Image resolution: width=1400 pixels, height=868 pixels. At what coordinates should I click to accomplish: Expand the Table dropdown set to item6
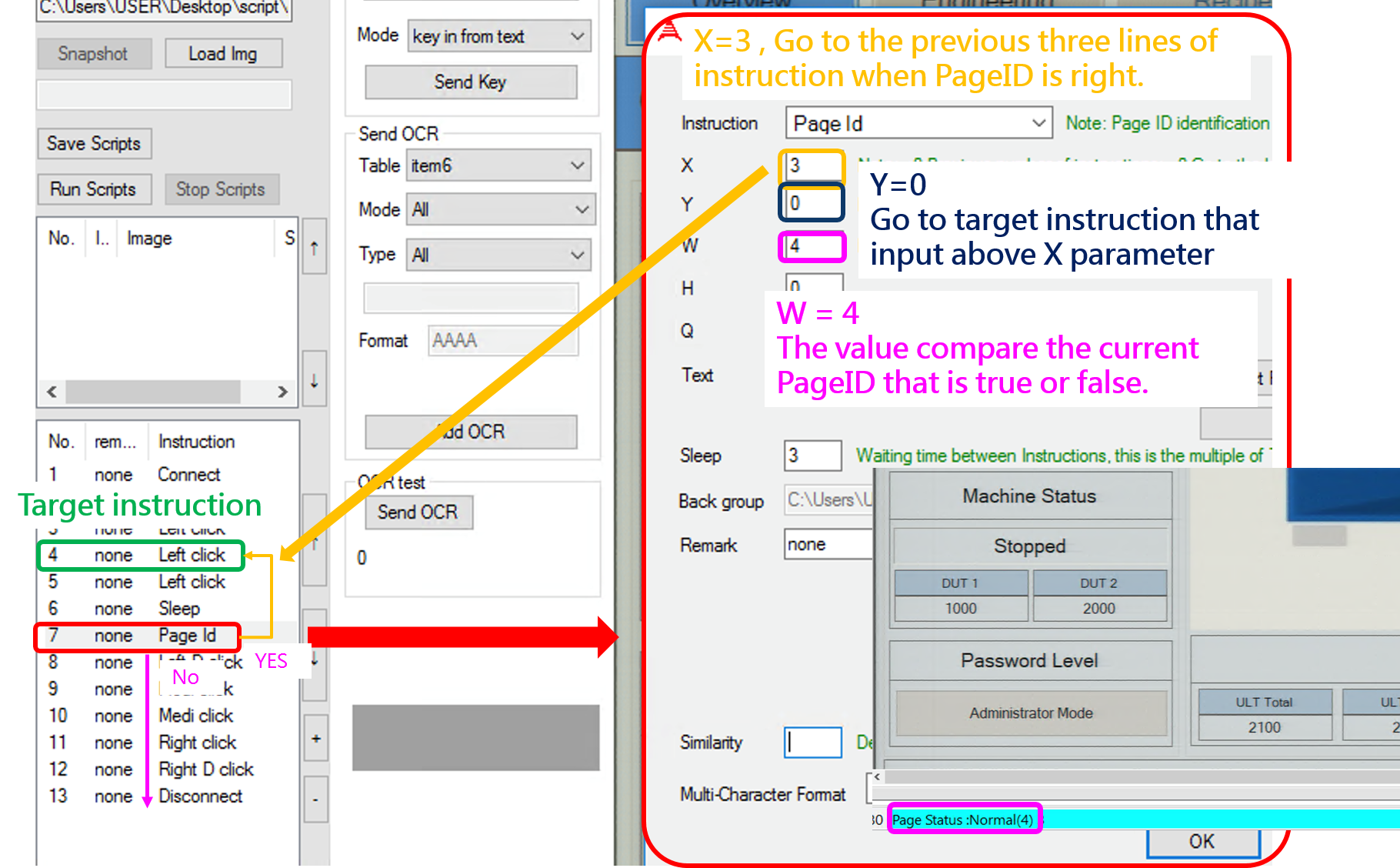[x=498, y=165]
